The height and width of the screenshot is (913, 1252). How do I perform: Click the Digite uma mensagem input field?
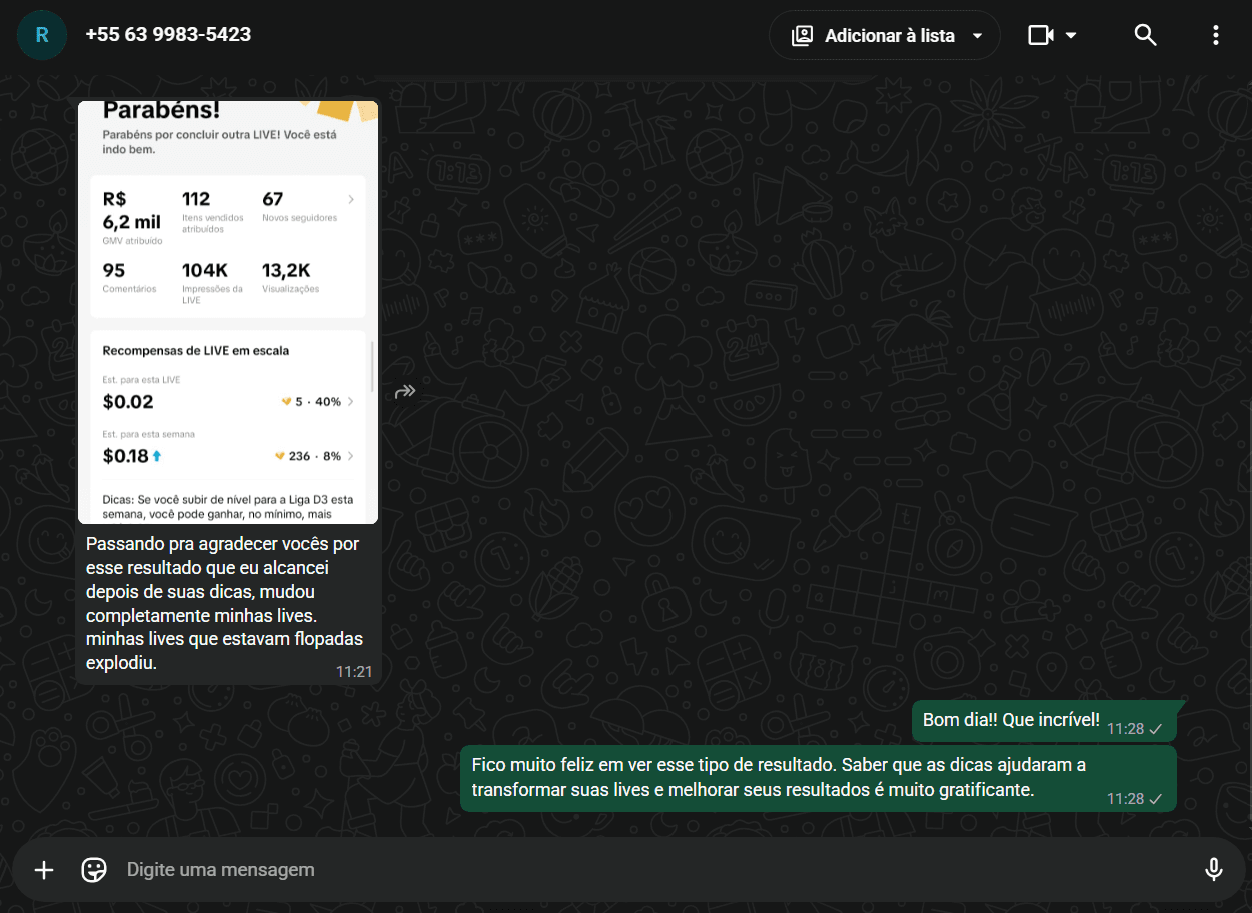tap(655, 870)
